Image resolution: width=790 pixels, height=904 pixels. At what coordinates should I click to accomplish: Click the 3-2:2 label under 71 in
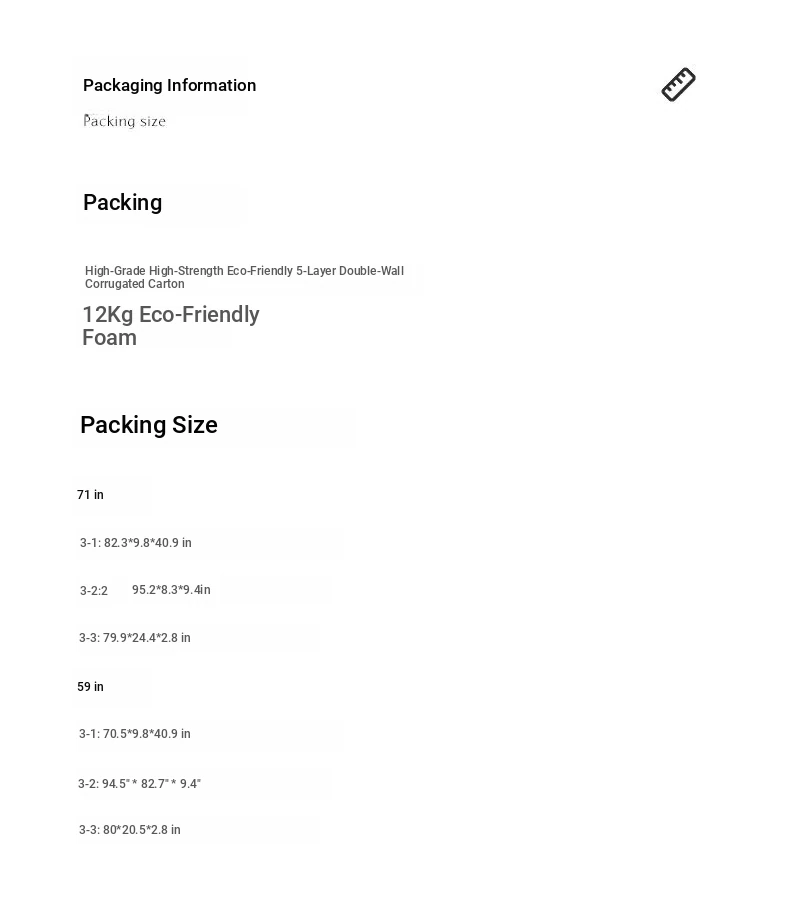pyautogui.click(x=93, y=591)
